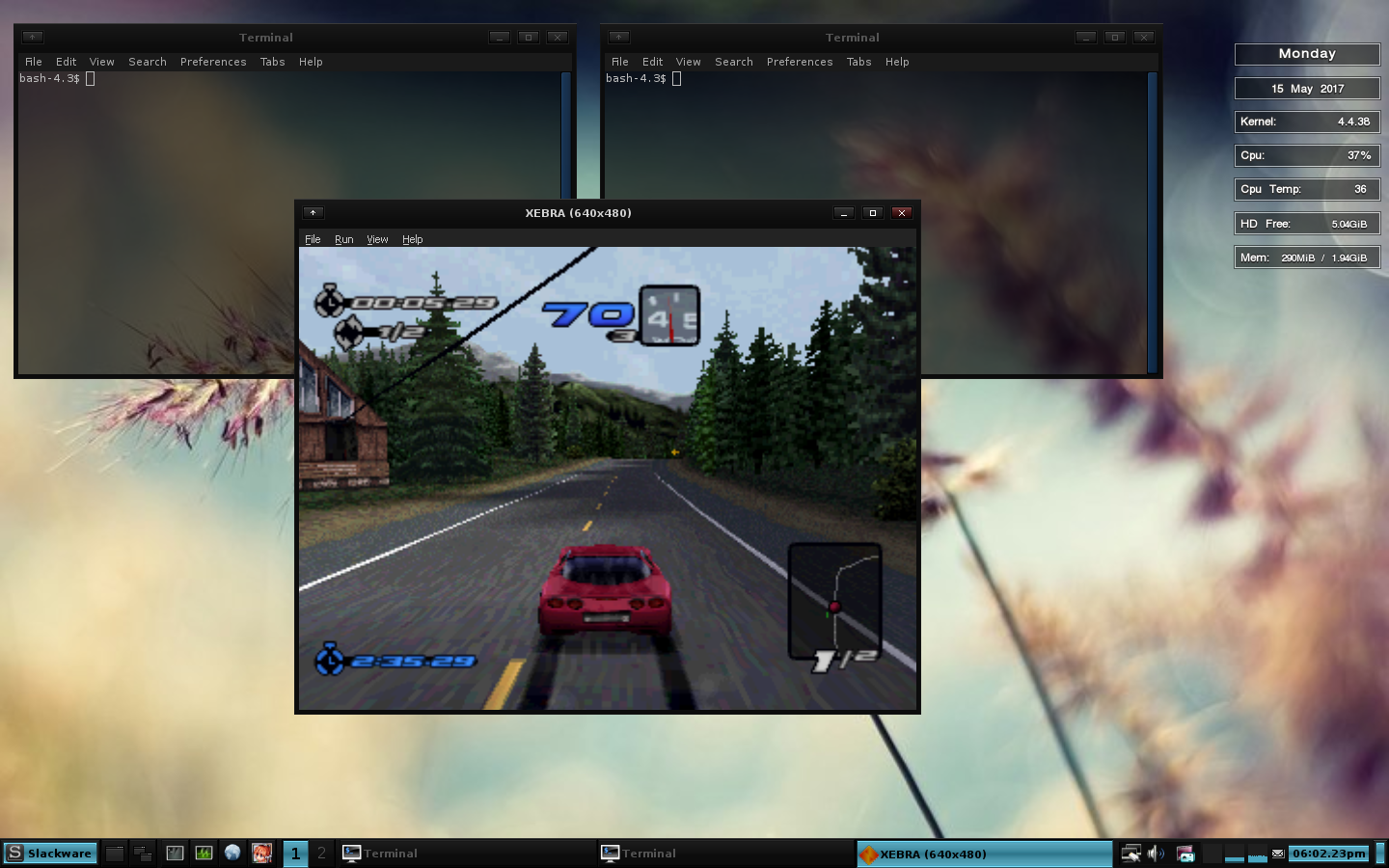Open View menu in left Terminal
This screenshot has width=1389, height=868.
(x=102, y=62)
